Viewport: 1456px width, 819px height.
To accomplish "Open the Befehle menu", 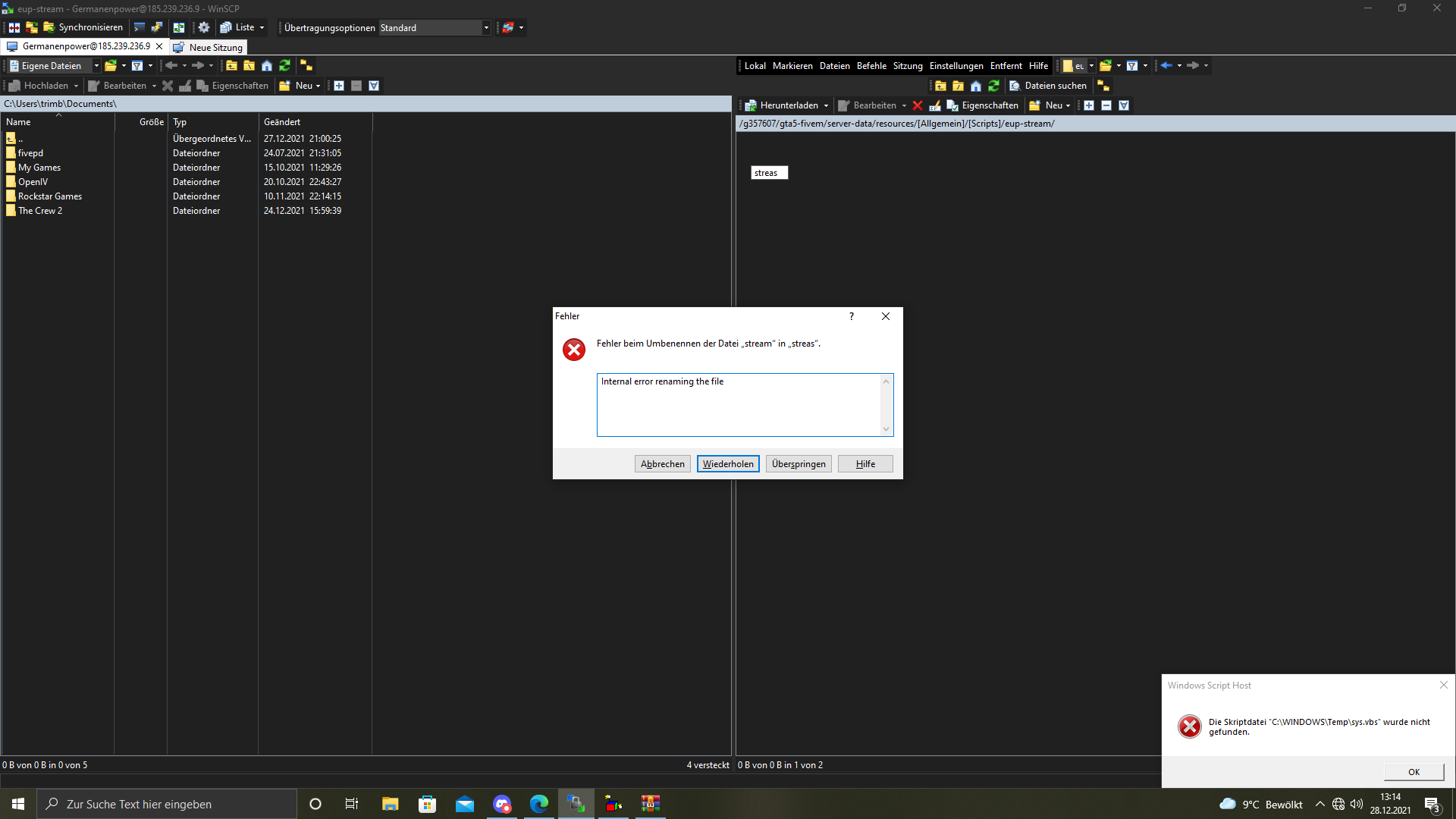I will 871,66.
